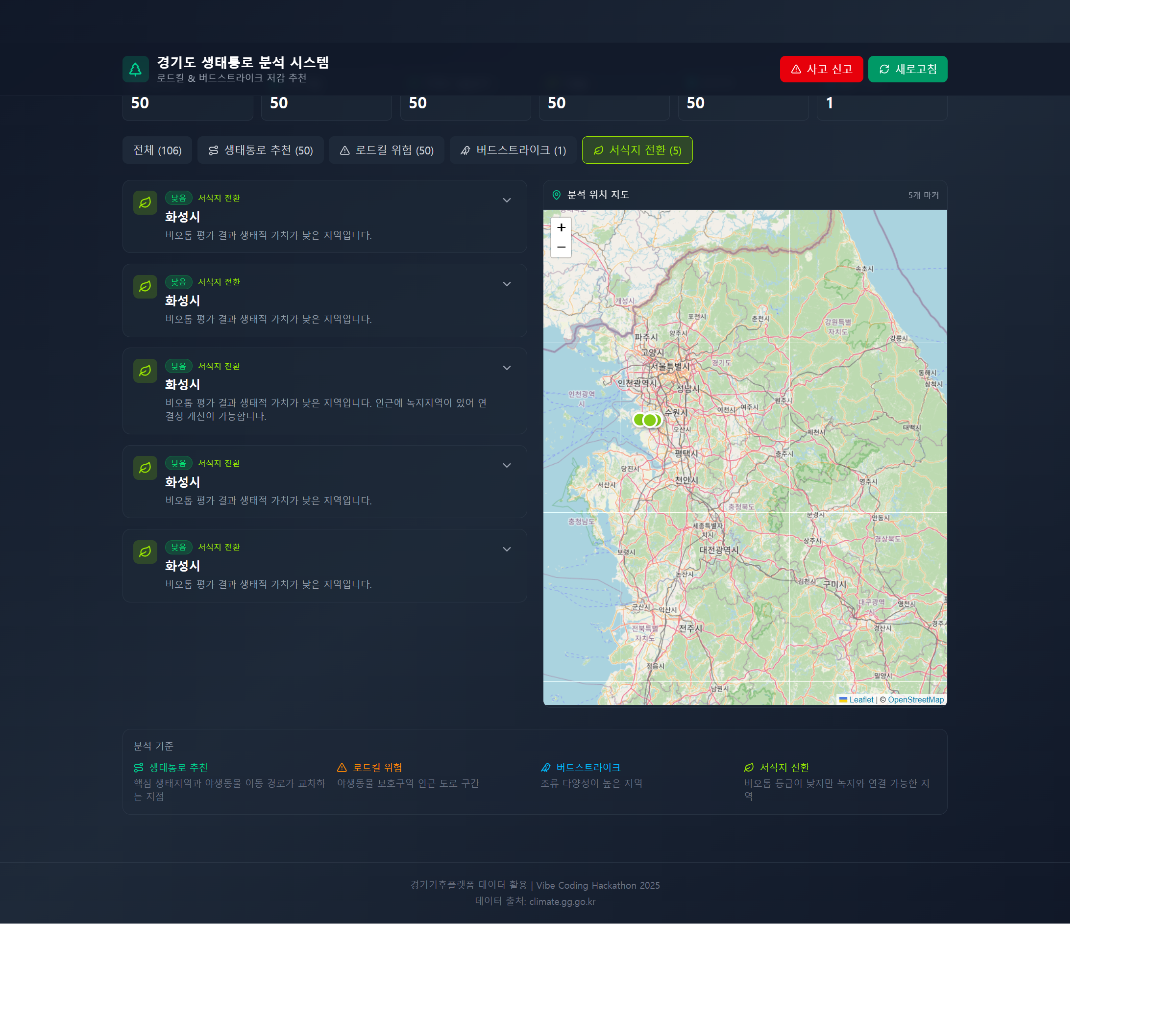This screenshot has width=1176, height=1026.
Task: Click the map zoom in plus button
Action: point(561,227)
